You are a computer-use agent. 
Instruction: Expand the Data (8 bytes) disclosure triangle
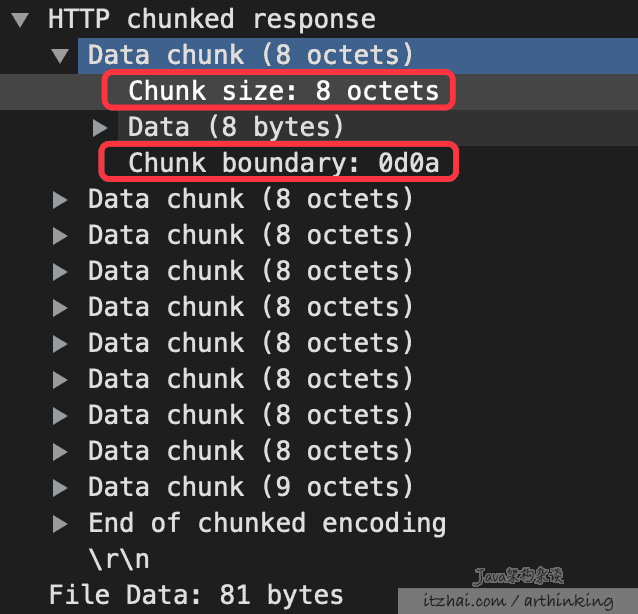pos(100,127)
